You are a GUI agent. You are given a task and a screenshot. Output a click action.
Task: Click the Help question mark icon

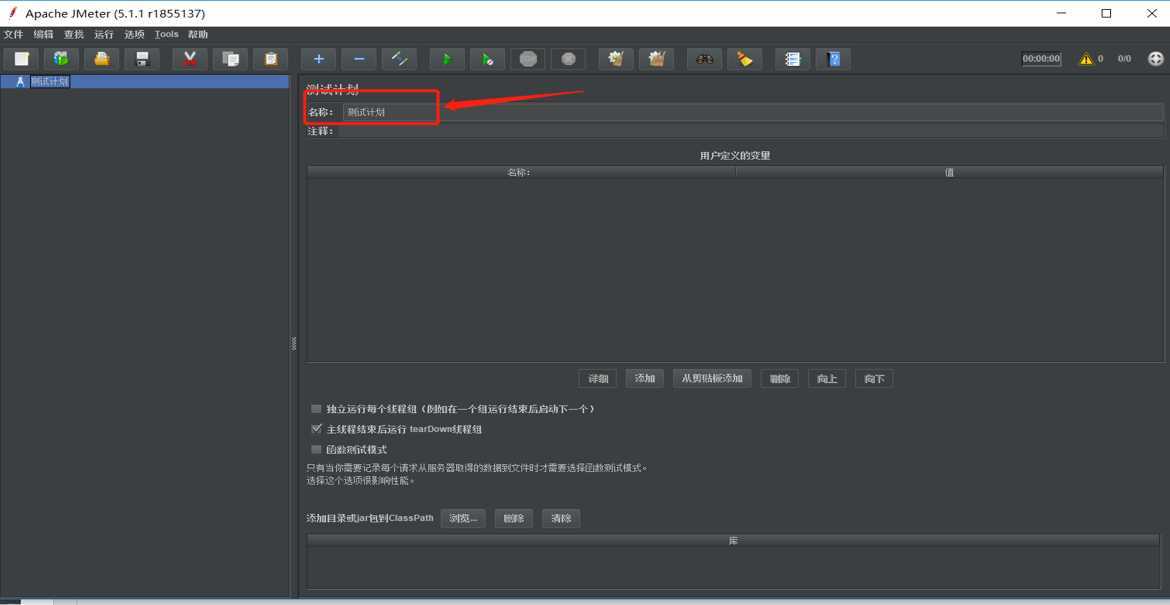pos(833,59)
